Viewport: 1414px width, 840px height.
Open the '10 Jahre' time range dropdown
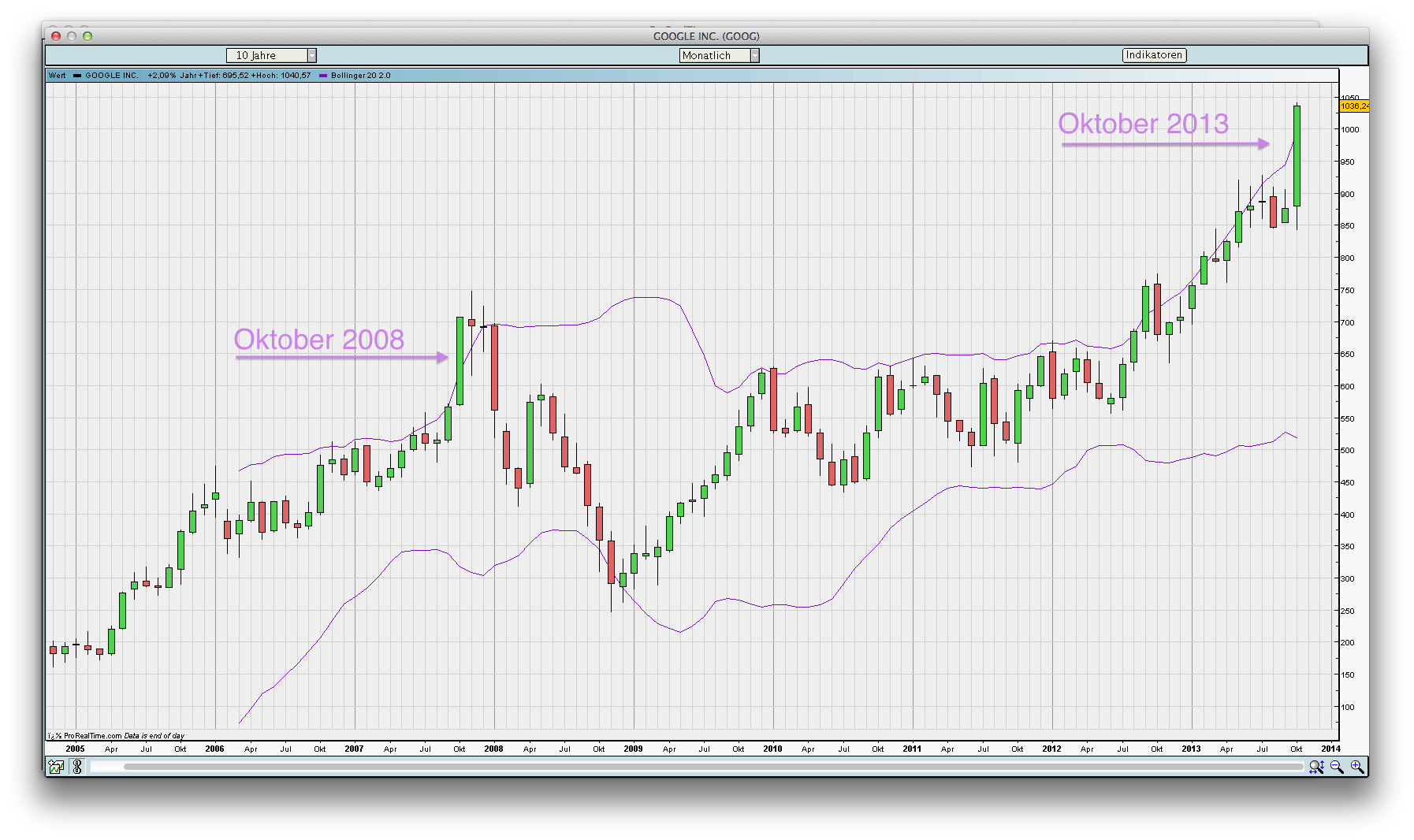271,55
